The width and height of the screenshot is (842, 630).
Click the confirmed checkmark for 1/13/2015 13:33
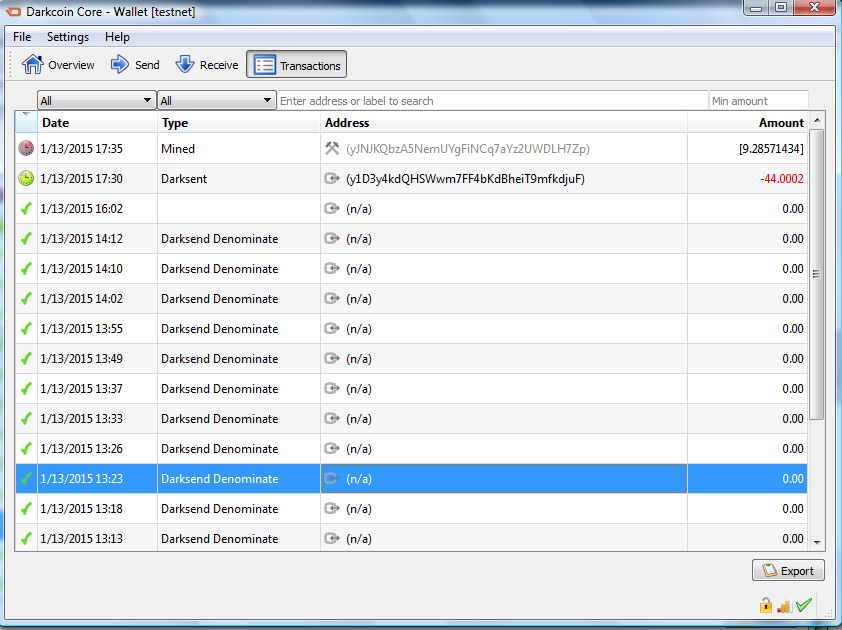click(26, 419)
